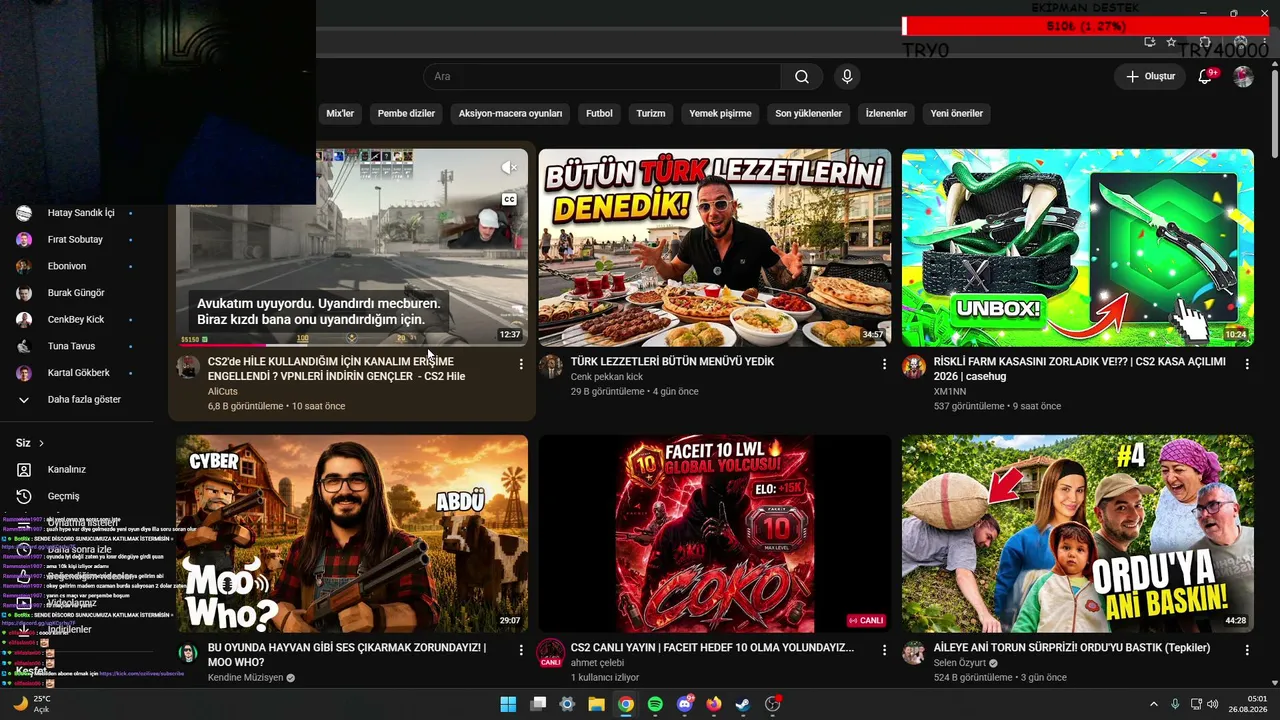The image size is (1280, 720).
Task: Seek in the CS2 video preview progress bar
Action: 352,346
